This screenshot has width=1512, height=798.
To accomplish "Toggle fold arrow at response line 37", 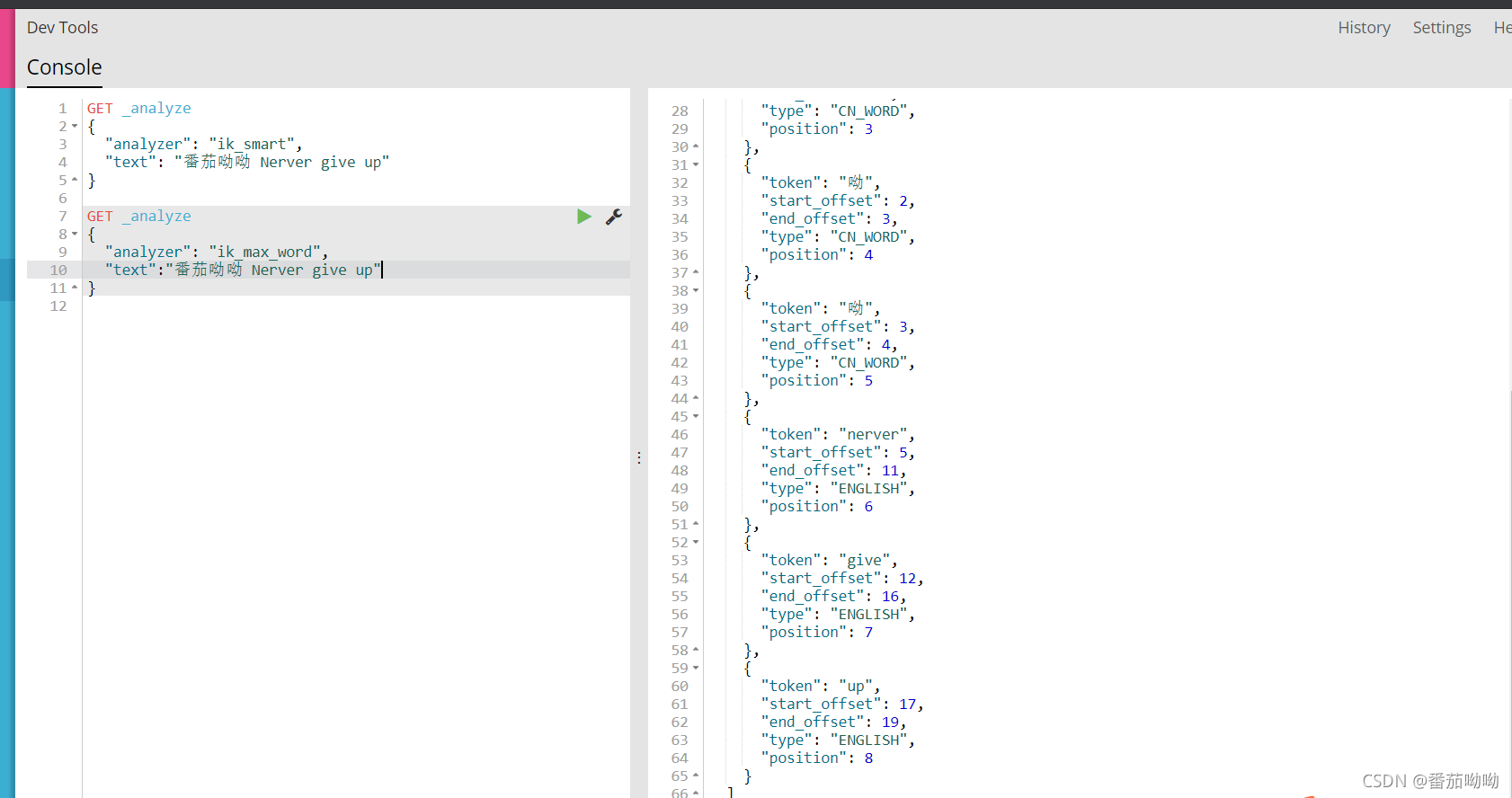I will pyautogui.click(x=696, y=272).
